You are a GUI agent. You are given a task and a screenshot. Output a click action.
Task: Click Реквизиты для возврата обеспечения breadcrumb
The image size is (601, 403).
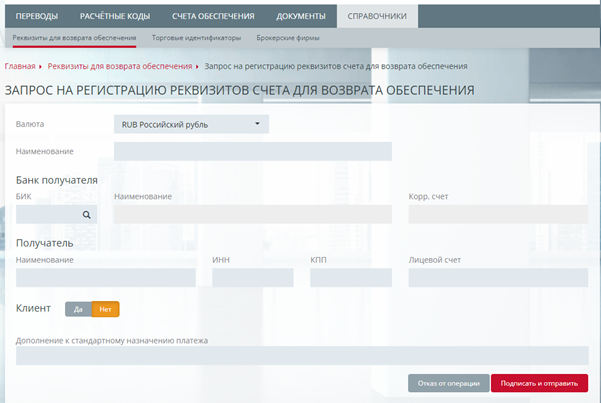(x=120, y=66)
